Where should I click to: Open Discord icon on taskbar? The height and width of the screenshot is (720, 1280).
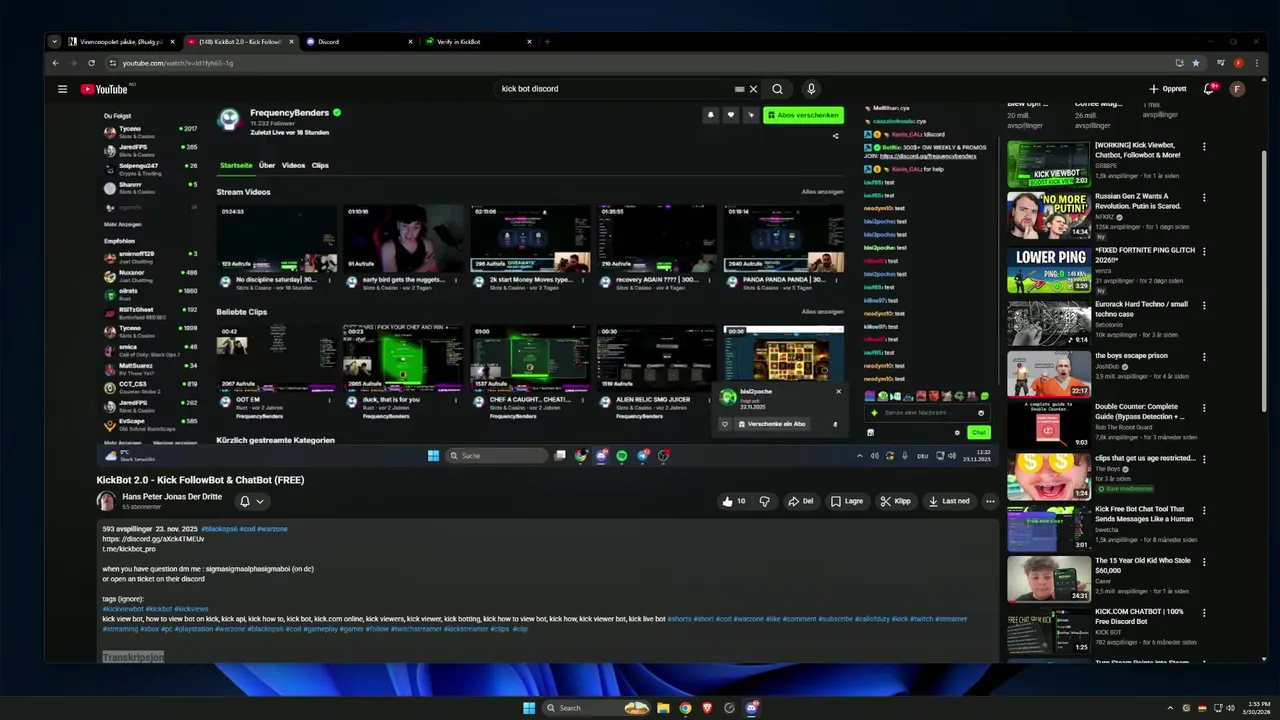[x=751, y=708]
